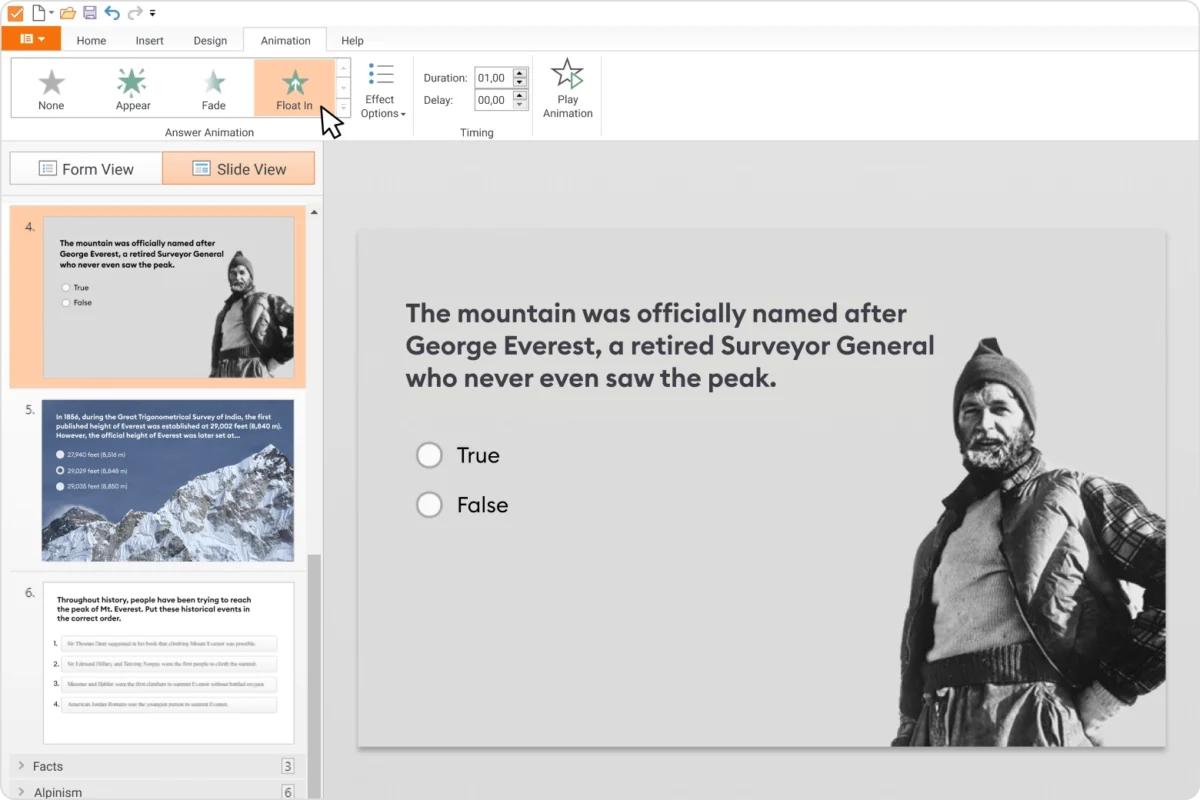This screenshot has height=800, width=1200.
Task: Click the mountaineer photo on the main slide
Action: pyautogui.click(x=1028, y=542)
